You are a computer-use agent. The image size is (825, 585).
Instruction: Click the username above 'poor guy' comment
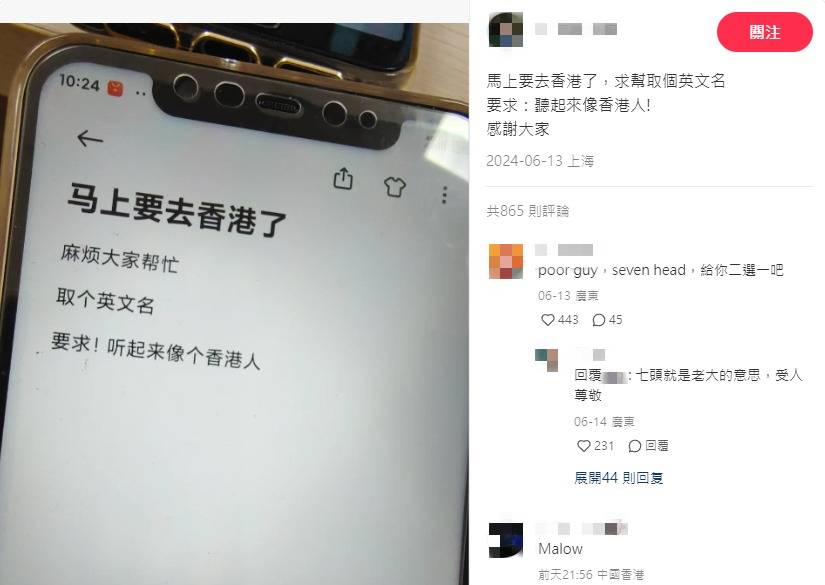(x=564, y=250)
